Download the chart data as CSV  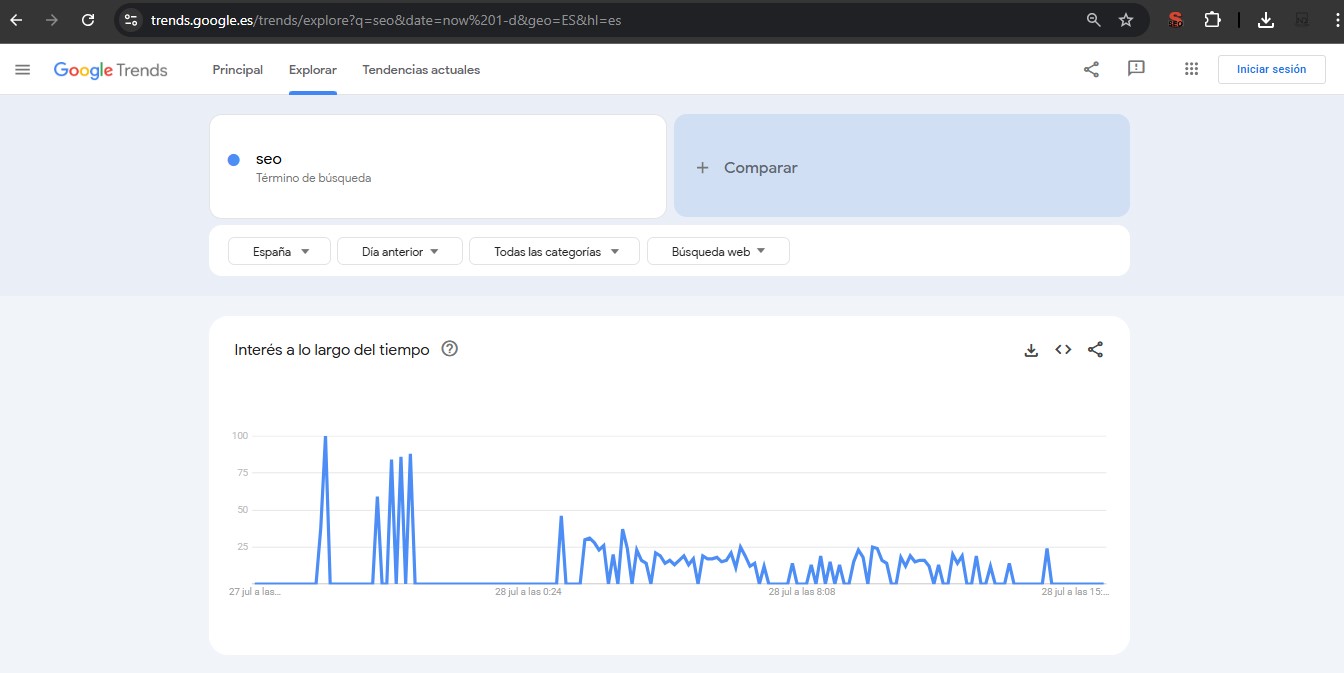pos(1031,350)
